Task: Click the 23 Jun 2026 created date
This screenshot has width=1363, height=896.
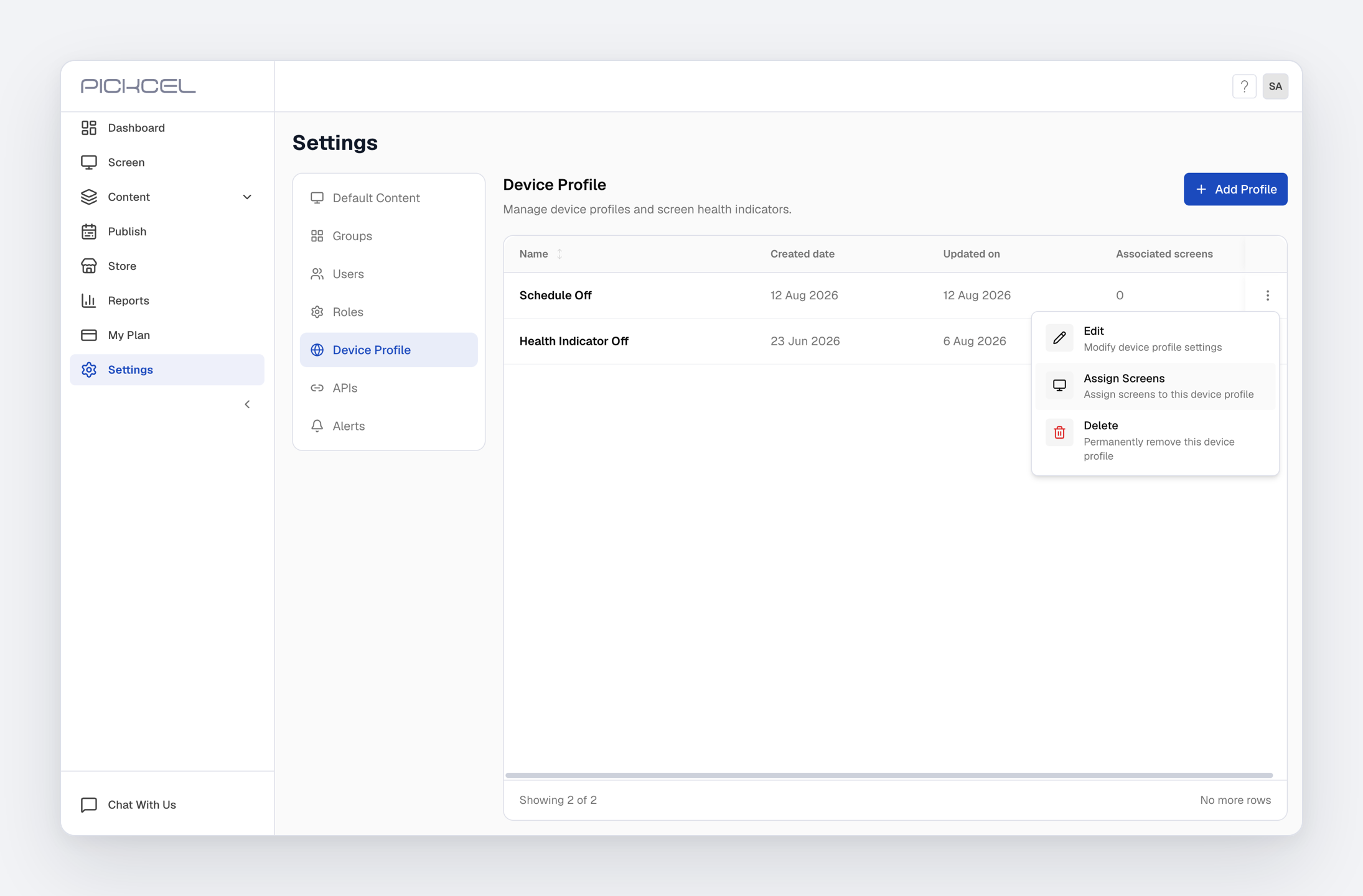Action: pyautogui.click(x=805, y=341)
